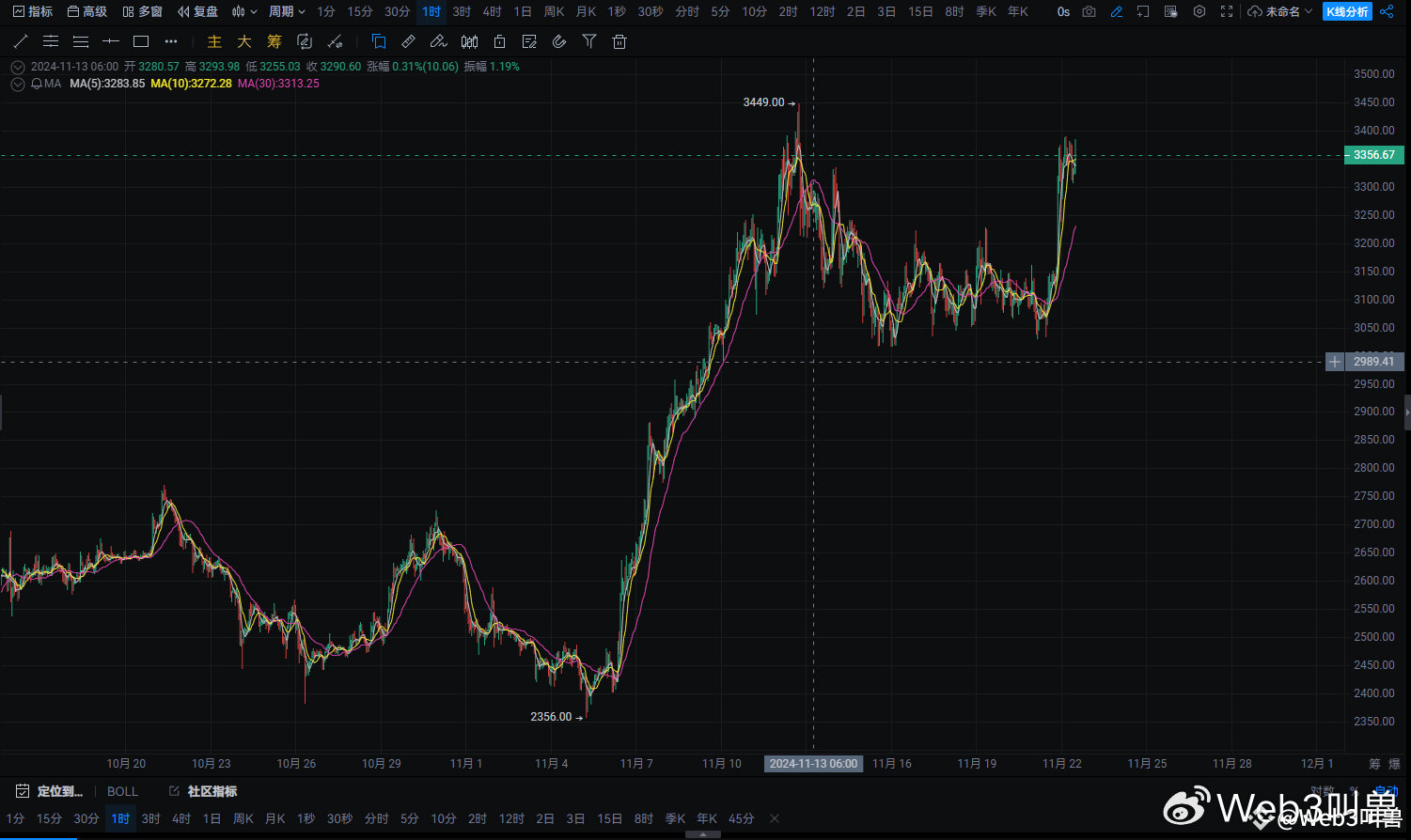Switch to 4时 interval in top bar

click(x=492, y=11)
